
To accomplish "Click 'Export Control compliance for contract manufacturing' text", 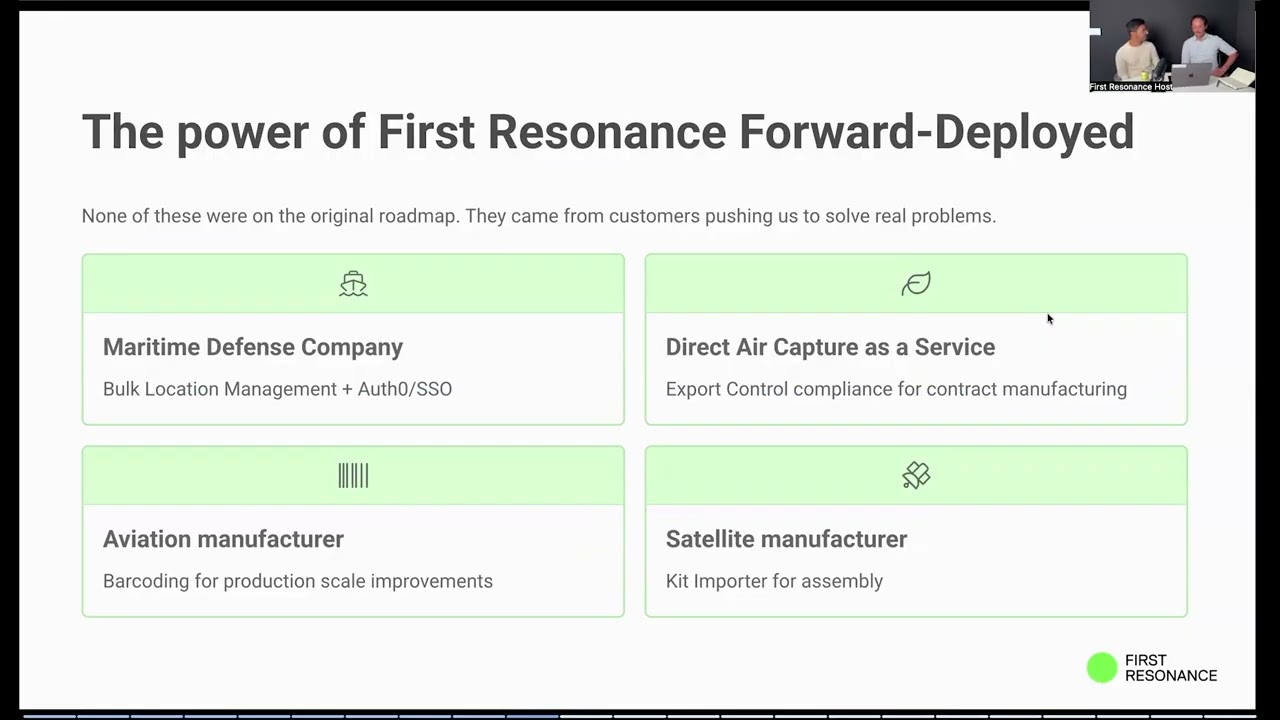I will tap(896, 389).
